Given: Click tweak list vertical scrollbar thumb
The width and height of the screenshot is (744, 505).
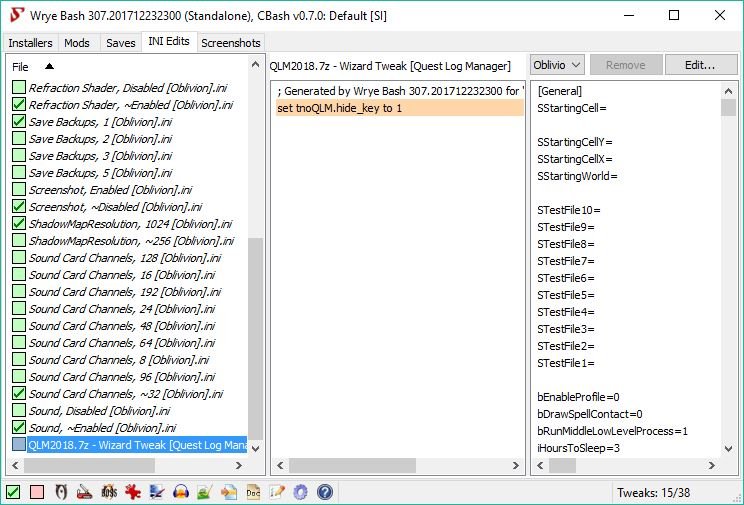Looking at the screenshot, I should (255, 339).
